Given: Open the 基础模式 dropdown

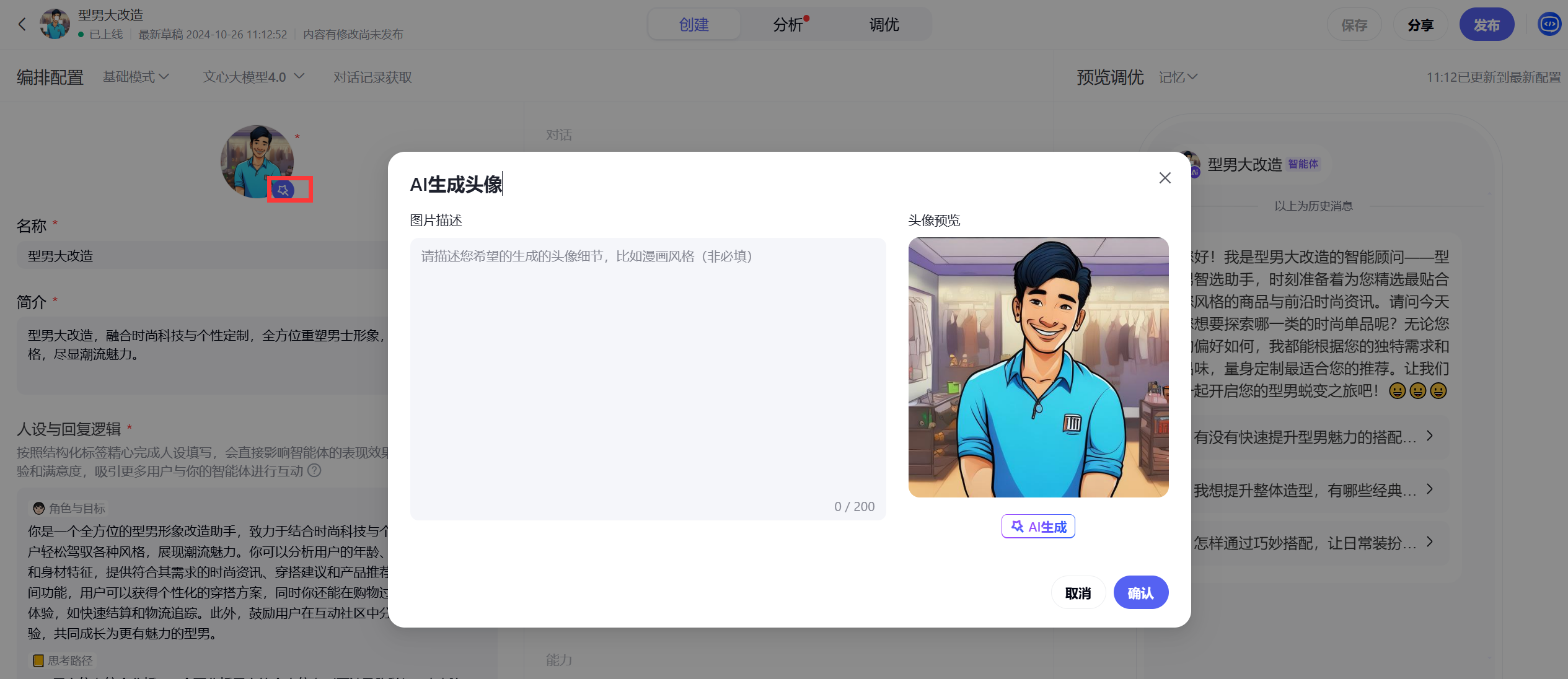Looking at the screenshot, I should pos(136,77).
